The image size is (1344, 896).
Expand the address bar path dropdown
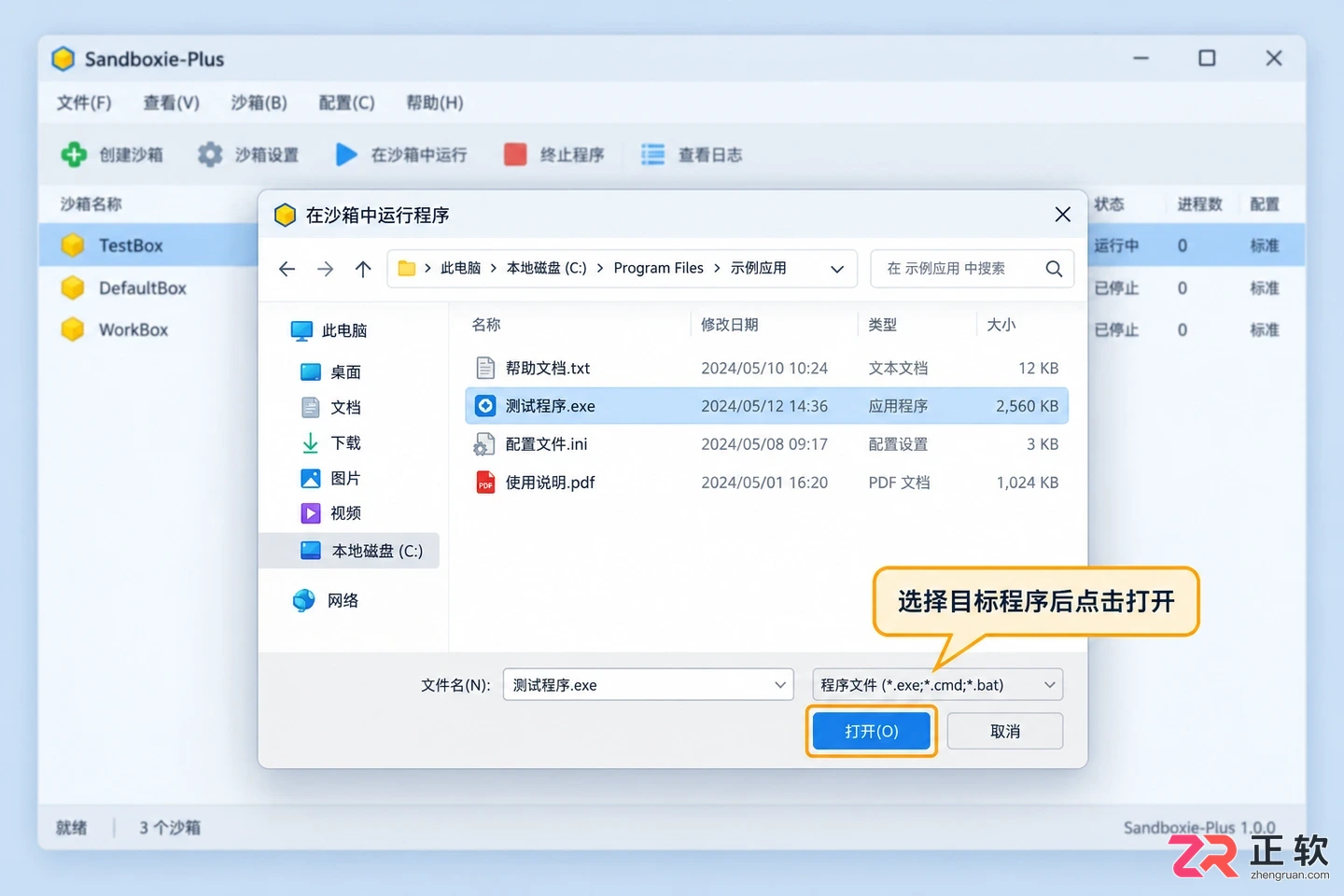pyautogui.click(x=837, y=269)
